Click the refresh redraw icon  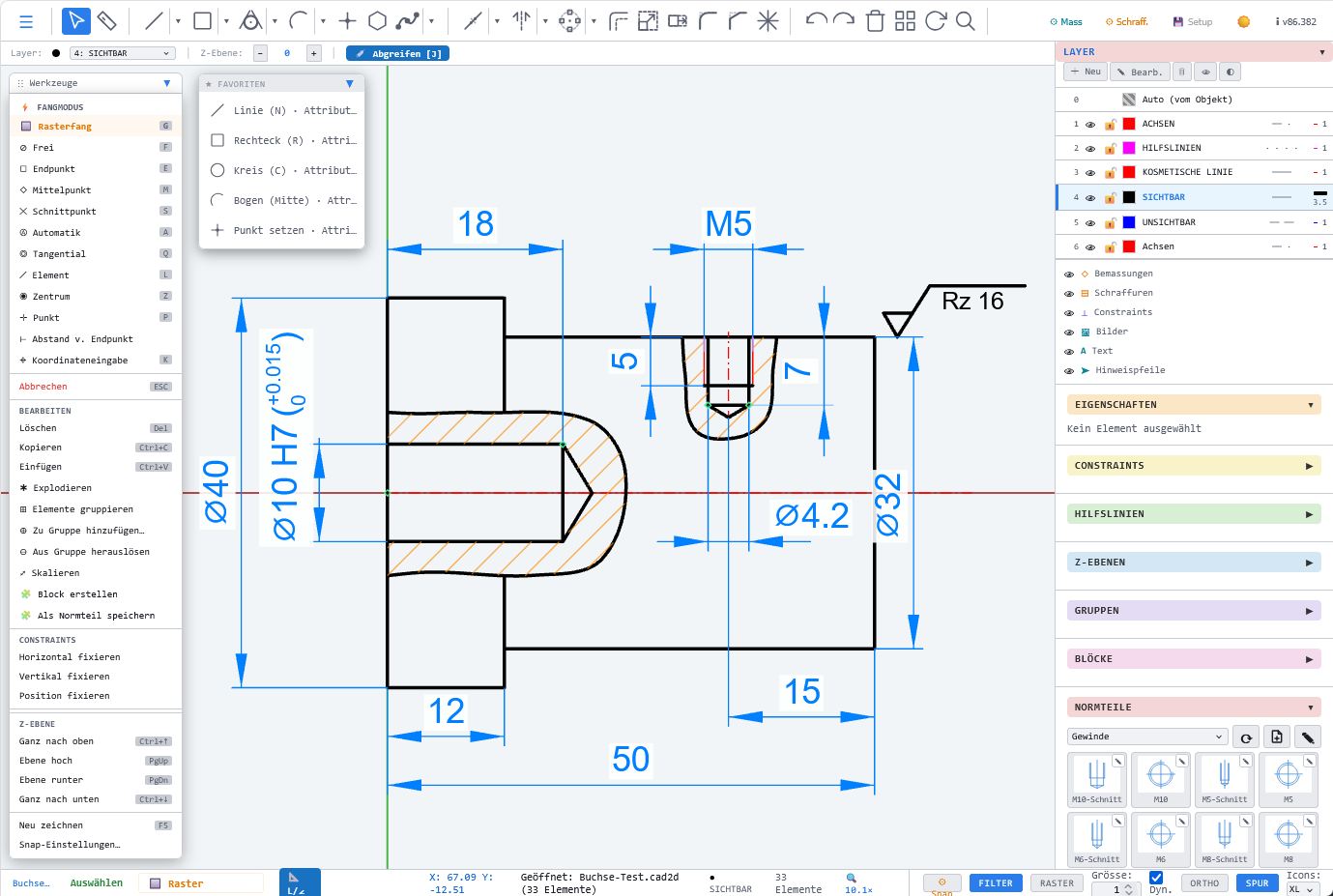pyautogui.click(x=935, y=20)
